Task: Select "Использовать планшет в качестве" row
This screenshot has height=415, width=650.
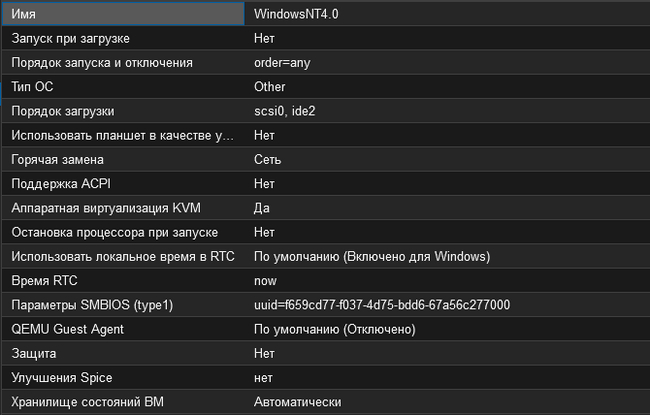Action: click(121, 135)
